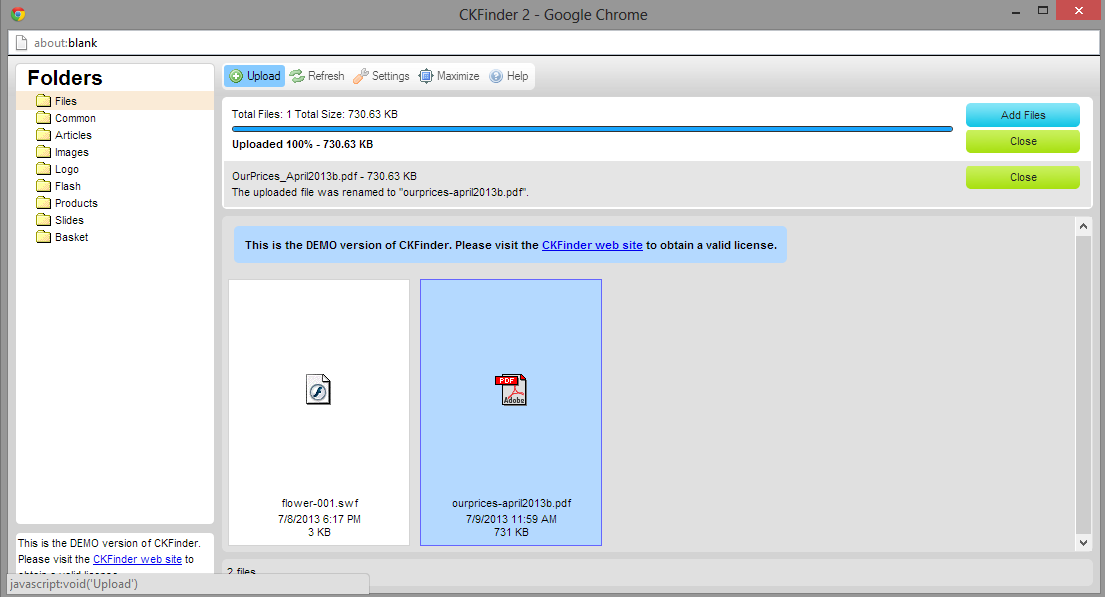Click the Refresh toolbar button

(x=317, y=76)
